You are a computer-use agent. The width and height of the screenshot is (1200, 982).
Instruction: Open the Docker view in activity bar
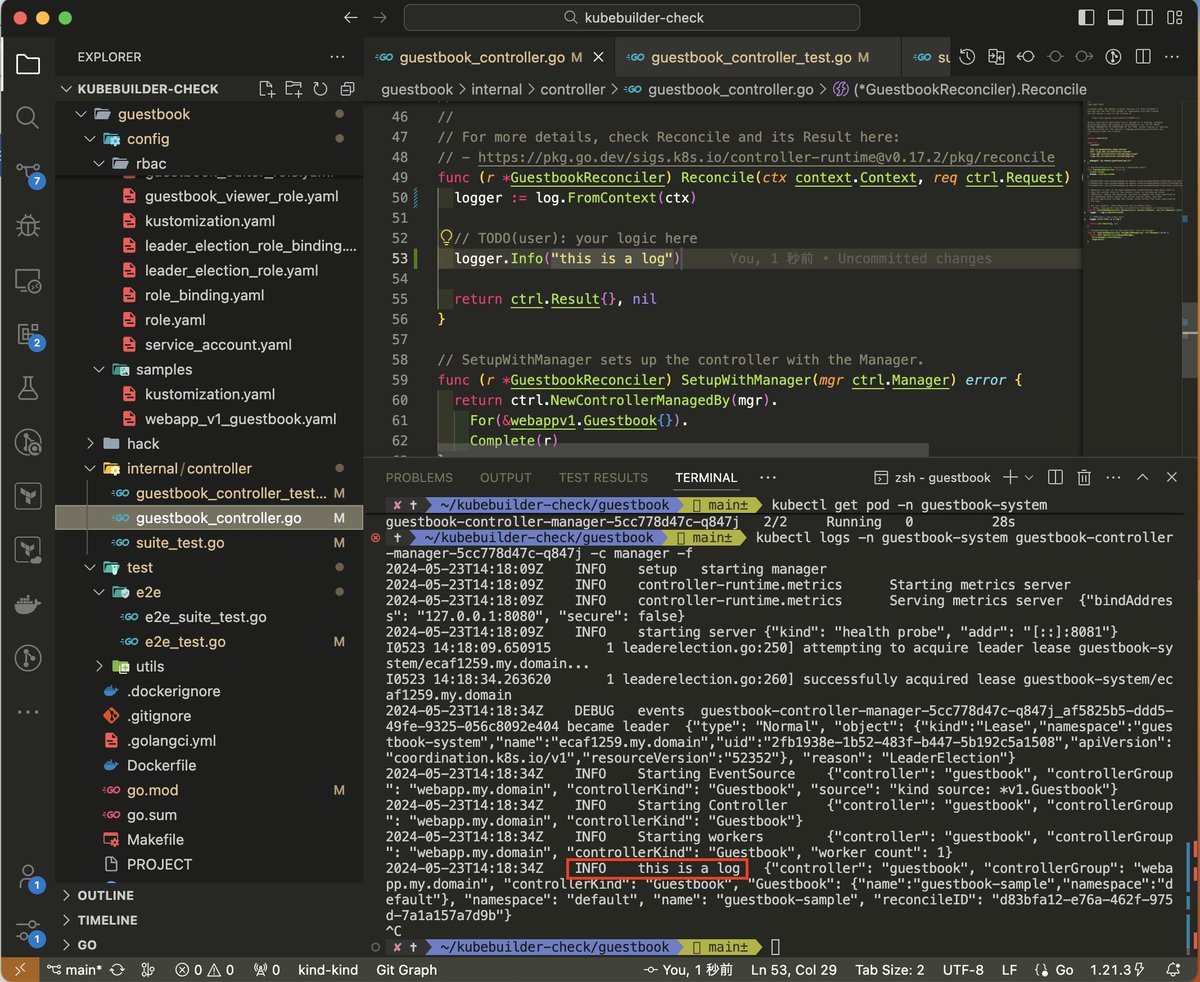click(28, 604)
